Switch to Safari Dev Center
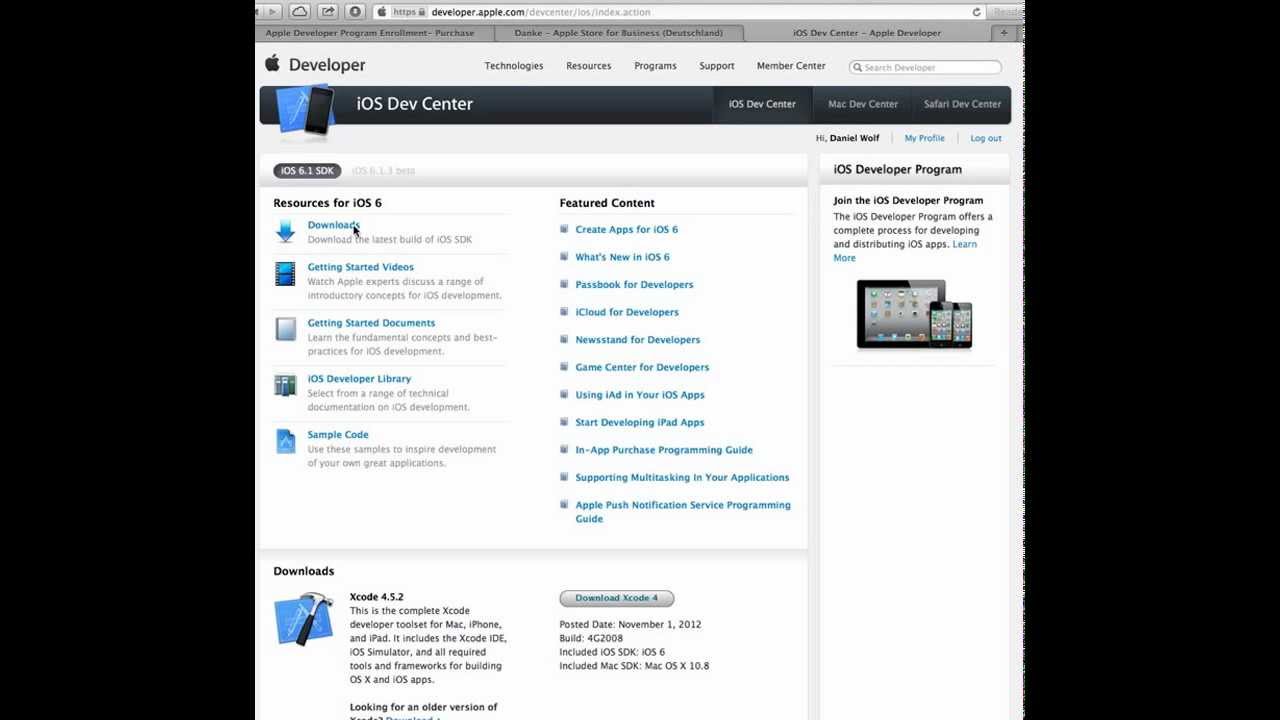 click(962, 104)
